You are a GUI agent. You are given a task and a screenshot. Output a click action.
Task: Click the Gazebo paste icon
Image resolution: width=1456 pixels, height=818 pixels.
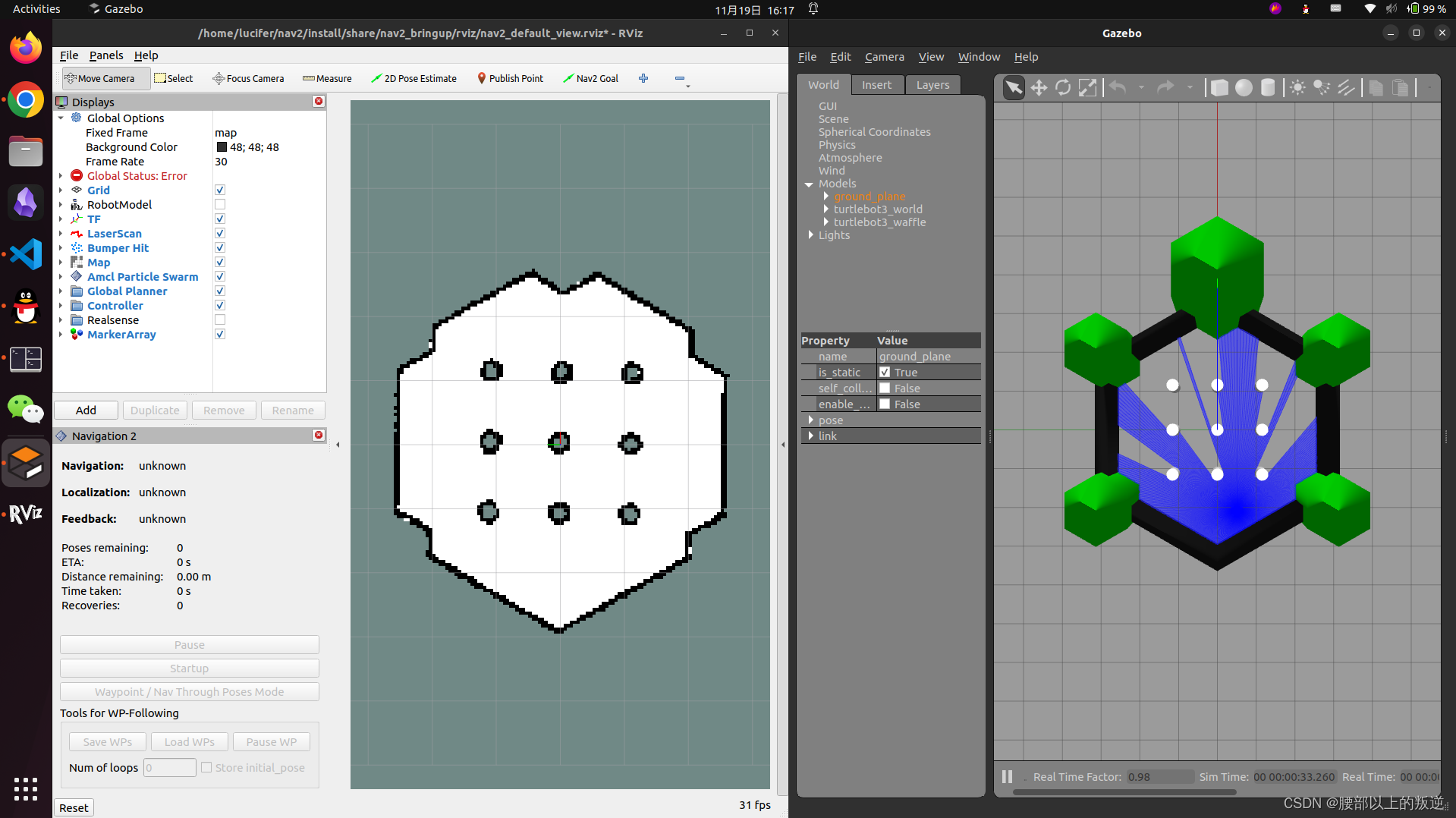[x=1401, y=87]
